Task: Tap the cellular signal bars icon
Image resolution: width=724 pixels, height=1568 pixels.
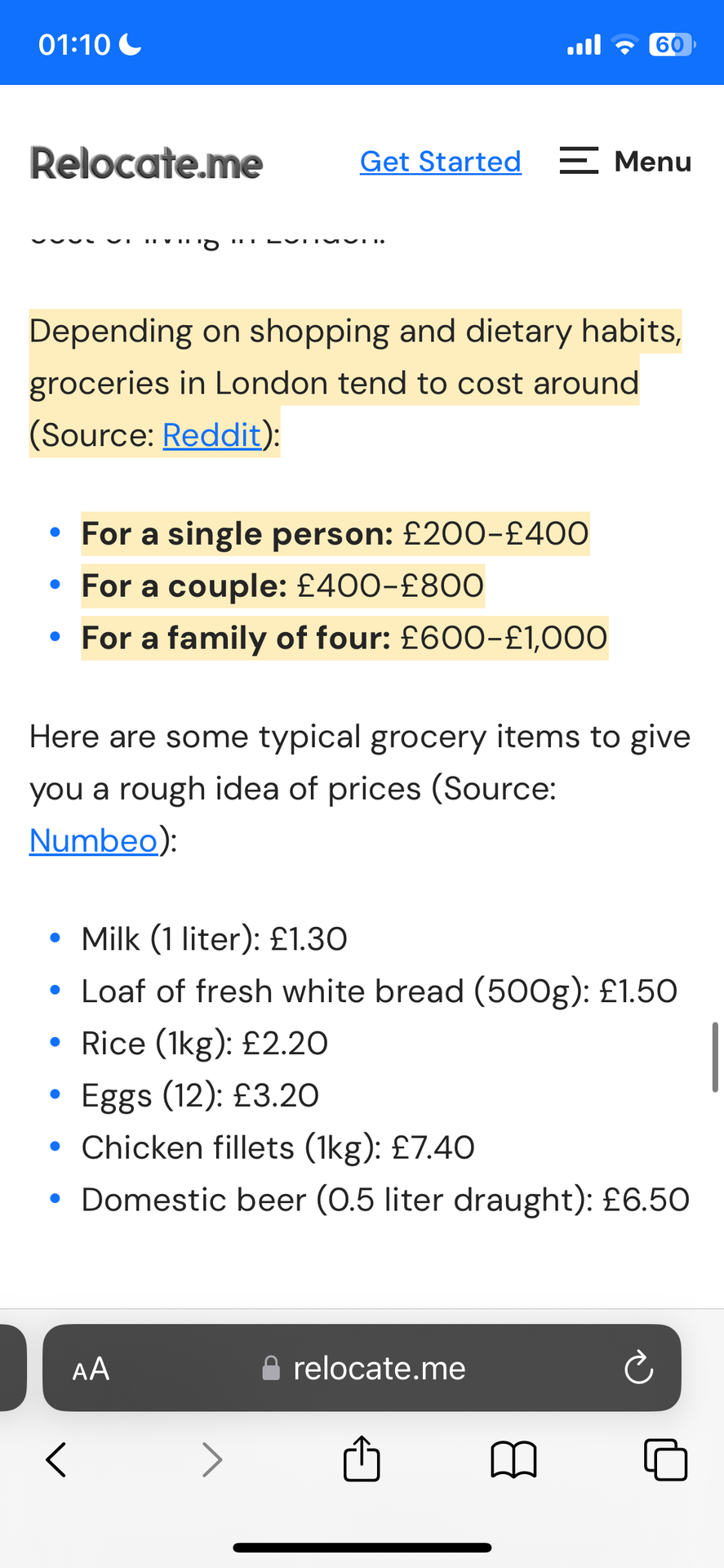Action: [584, 46]
